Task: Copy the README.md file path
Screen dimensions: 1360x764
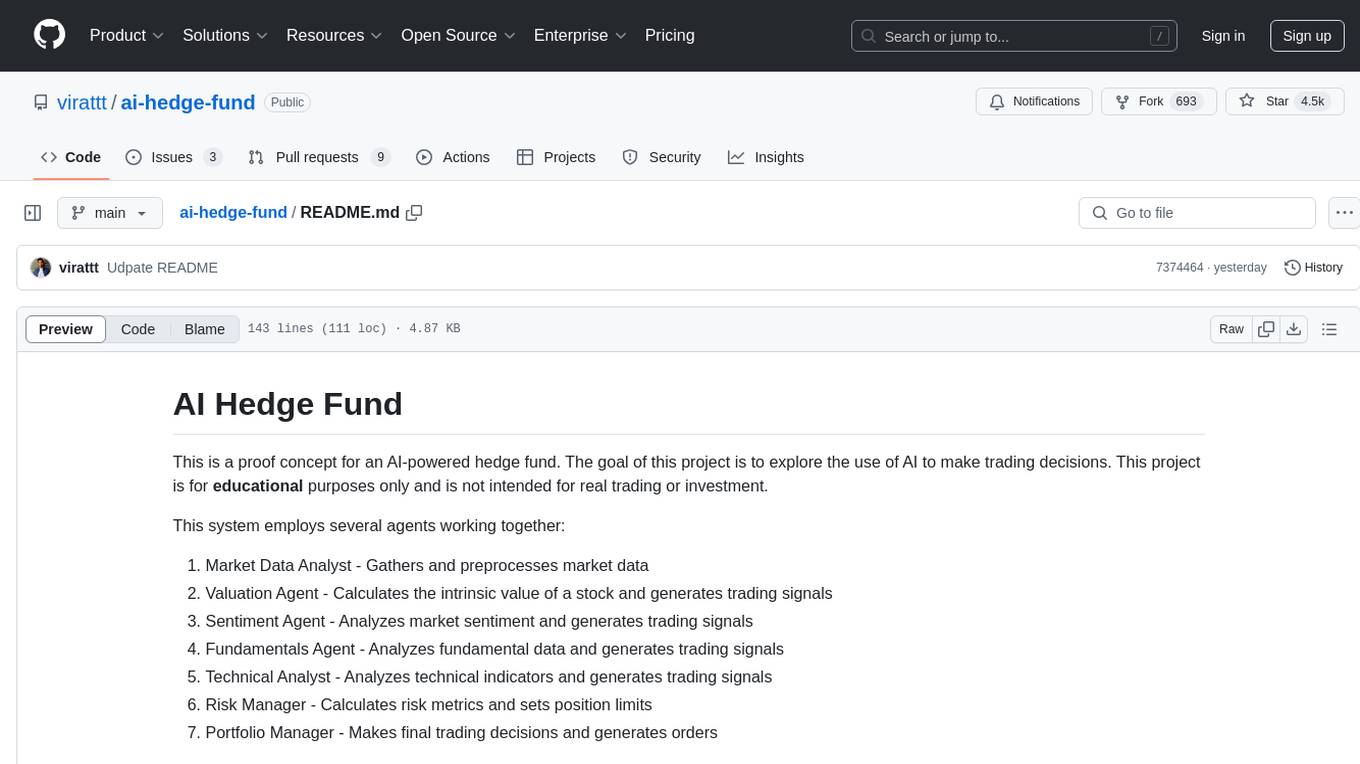Action: (x=414, y=213)
